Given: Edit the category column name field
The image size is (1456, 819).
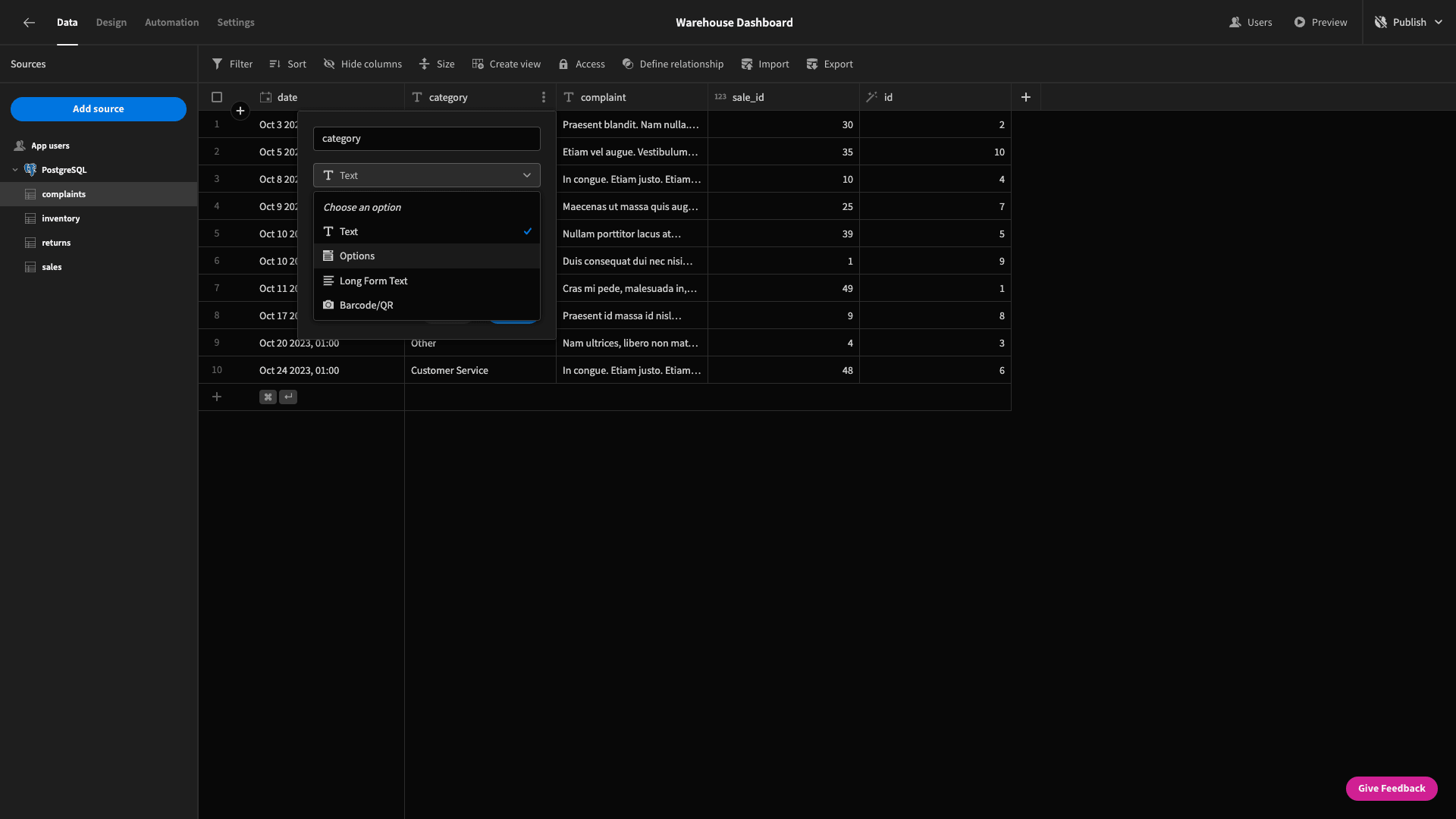Looking at the screenshot, I should [x=427, y=139].
